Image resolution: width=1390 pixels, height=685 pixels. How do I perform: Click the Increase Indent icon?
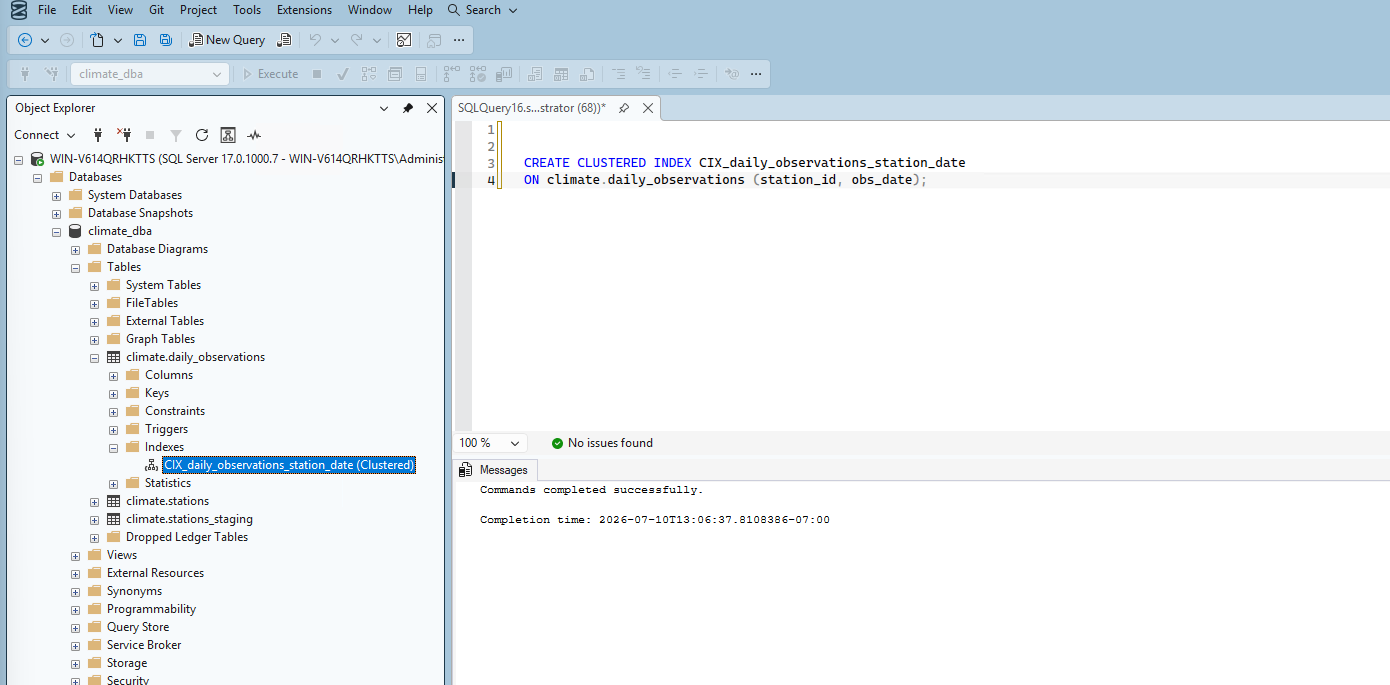[701, 74]
